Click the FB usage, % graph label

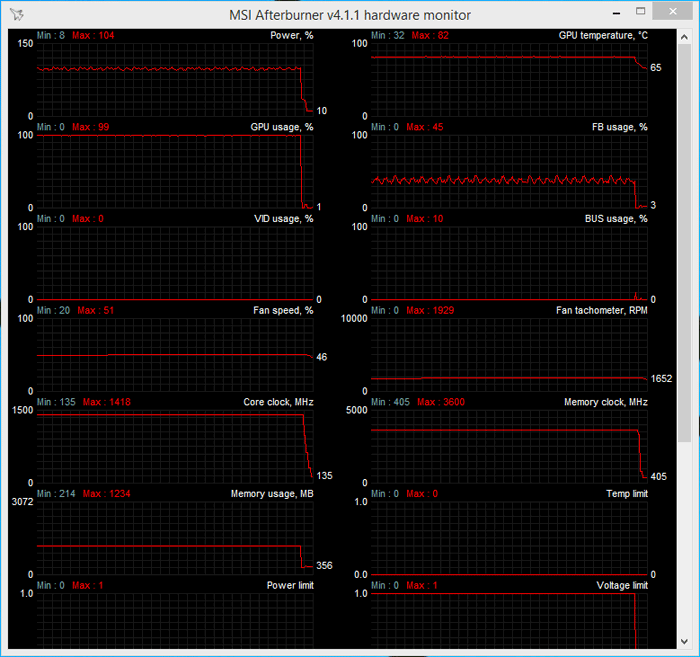point(619,127)
